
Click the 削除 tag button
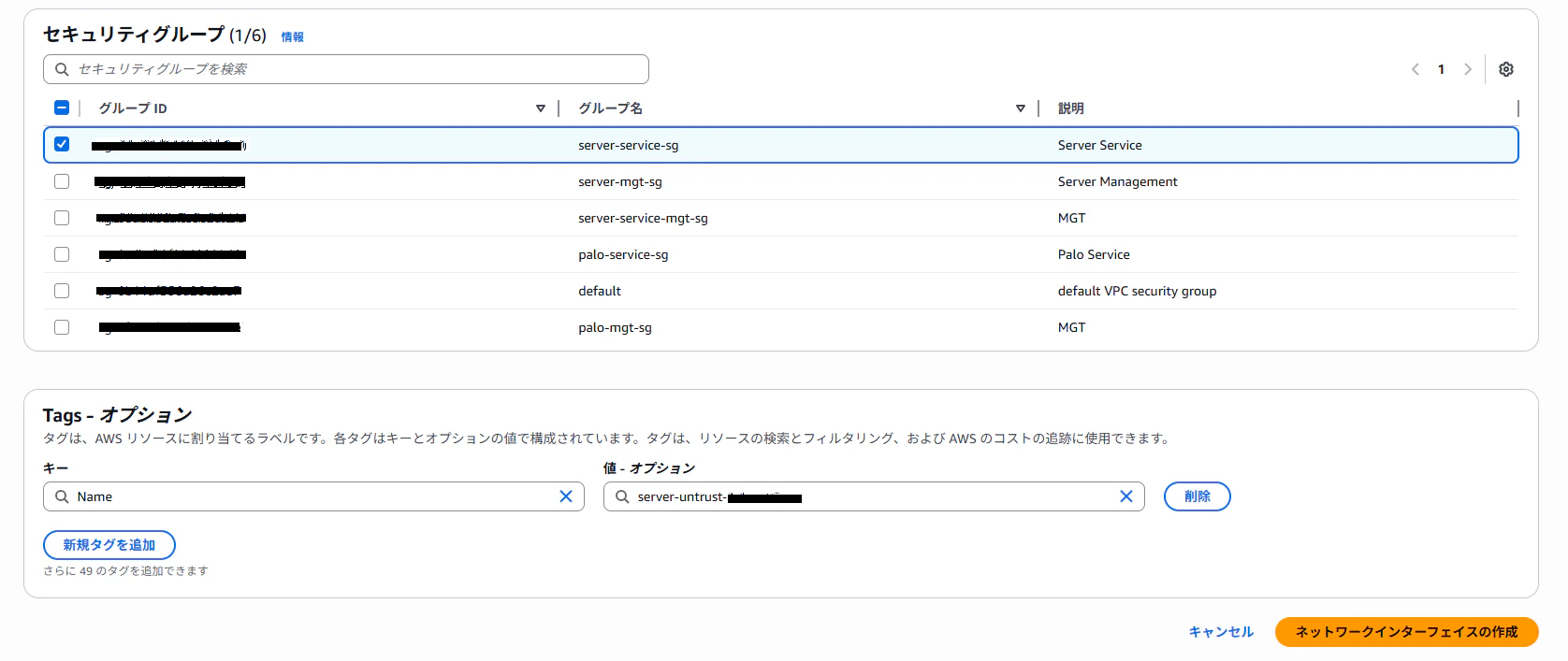click(x=1198, y=496)
